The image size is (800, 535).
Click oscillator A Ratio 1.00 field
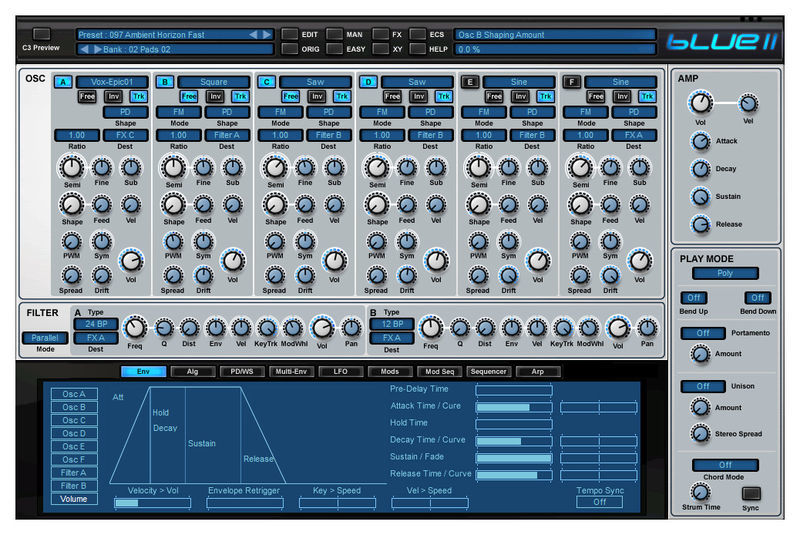point(77,135)
